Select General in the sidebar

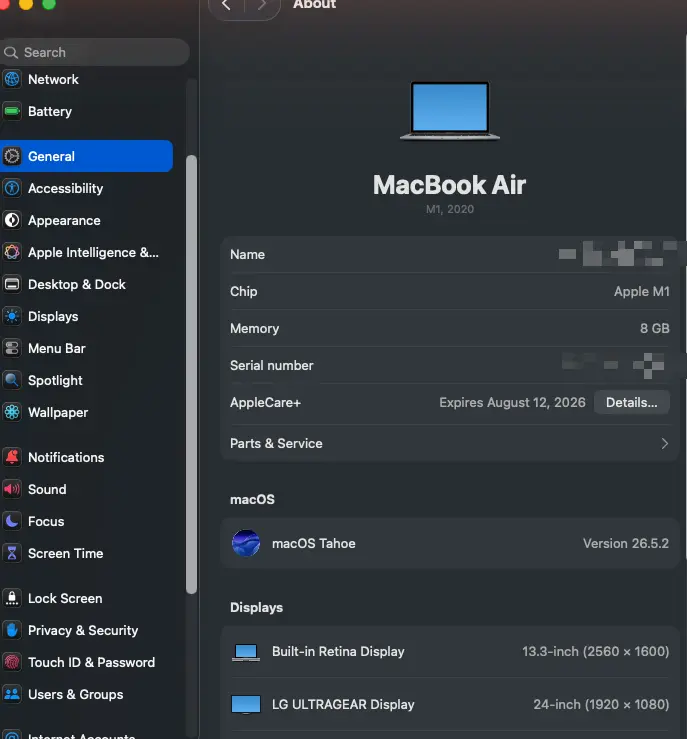[x=87, y=156]
